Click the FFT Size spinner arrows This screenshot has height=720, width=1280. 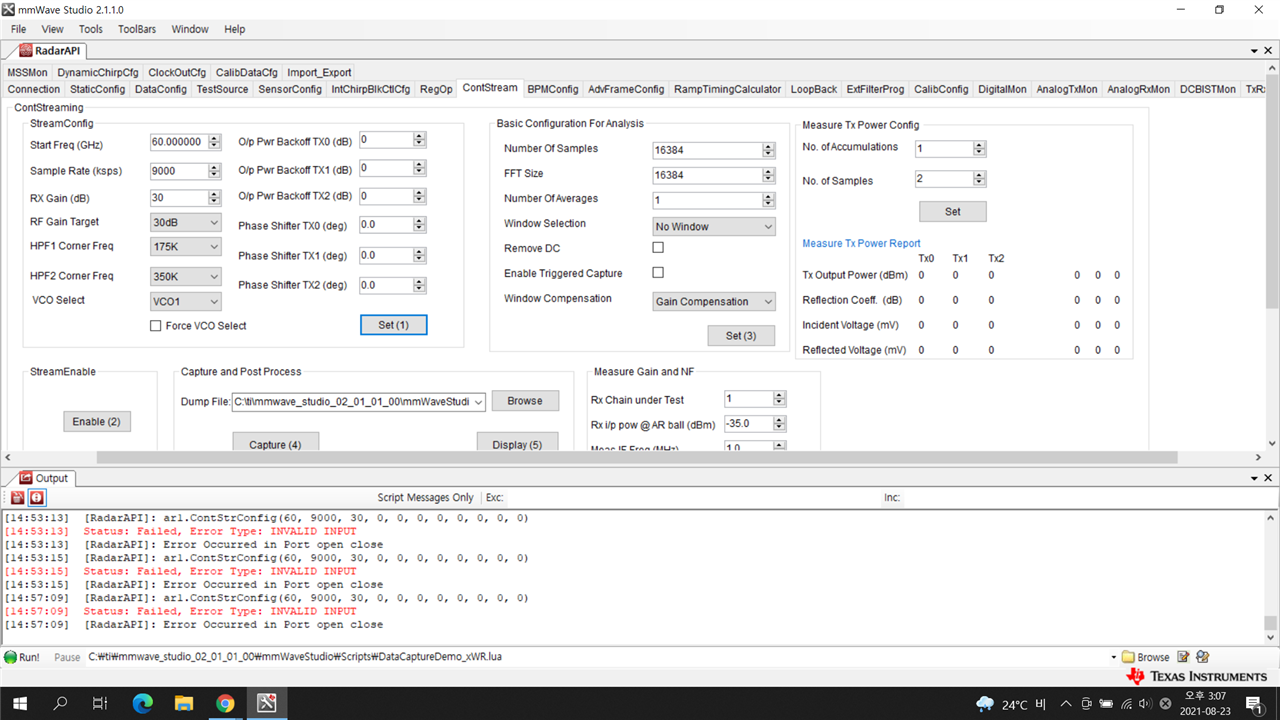768,175
